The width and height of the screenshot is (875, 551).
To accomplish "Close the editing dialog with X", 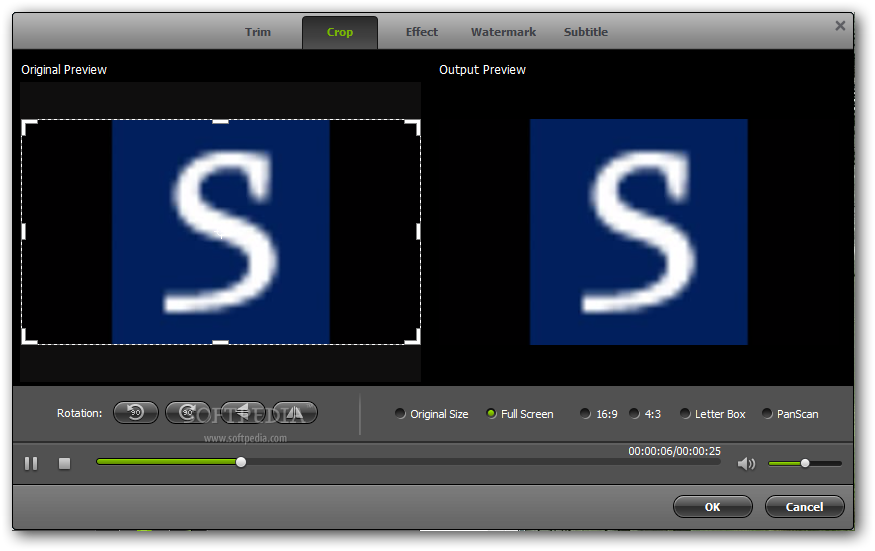I will coord(840,26).
